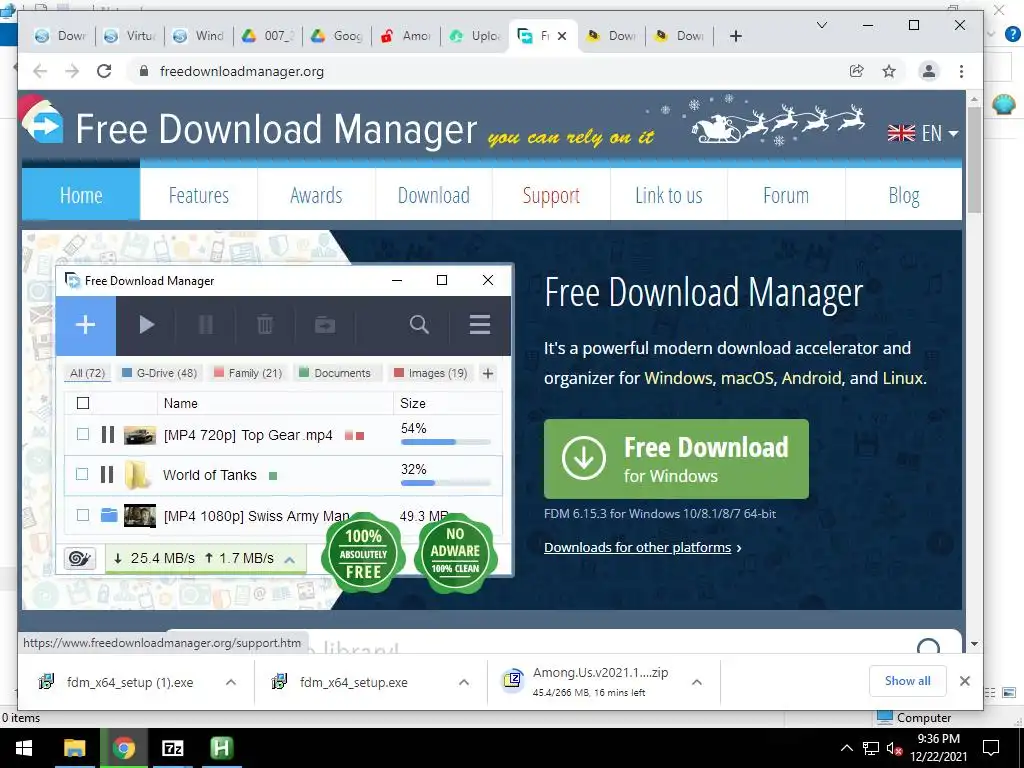Open the tab search chevron in Chrome
The height and width of the screenshot is (768, 1024).
click(x=822, y=25)
